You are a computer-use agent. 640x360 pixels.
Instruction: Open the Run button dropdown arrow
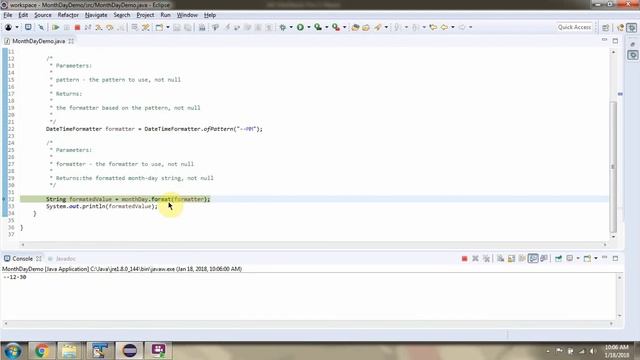pyautogui.click(x=309, y=27)
